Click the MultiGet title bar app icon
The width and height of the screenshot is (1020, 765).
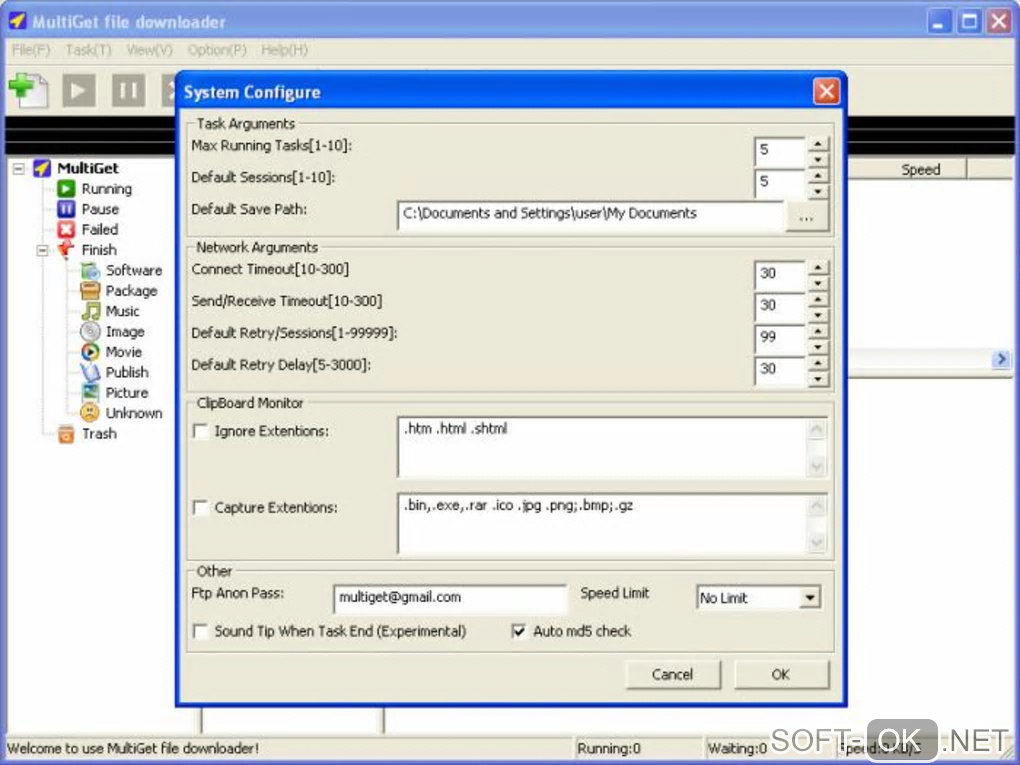click(x=18, y=21)
